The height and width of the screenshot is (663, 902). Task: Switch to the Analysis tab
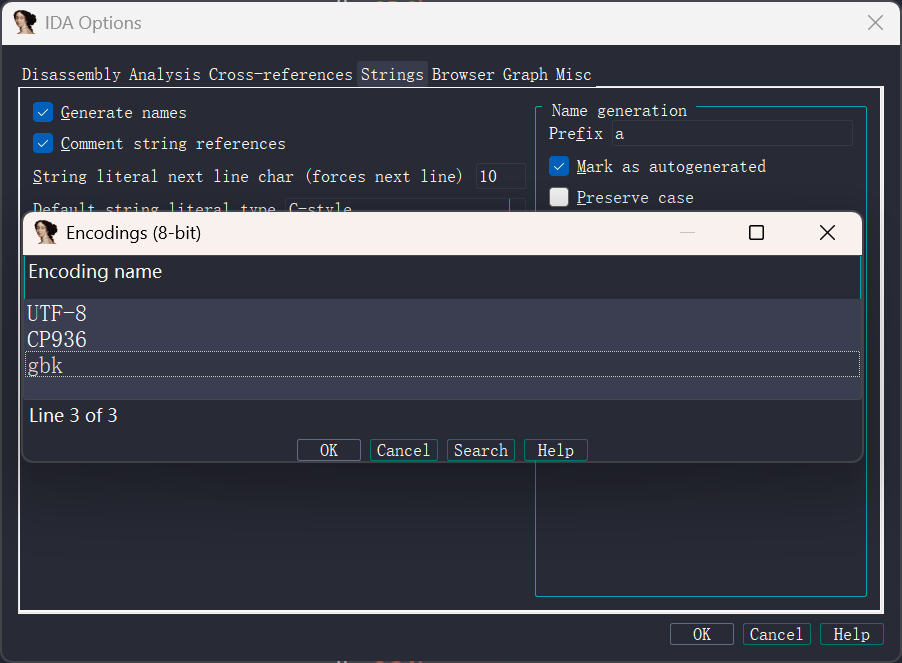(x=165, y=75)
